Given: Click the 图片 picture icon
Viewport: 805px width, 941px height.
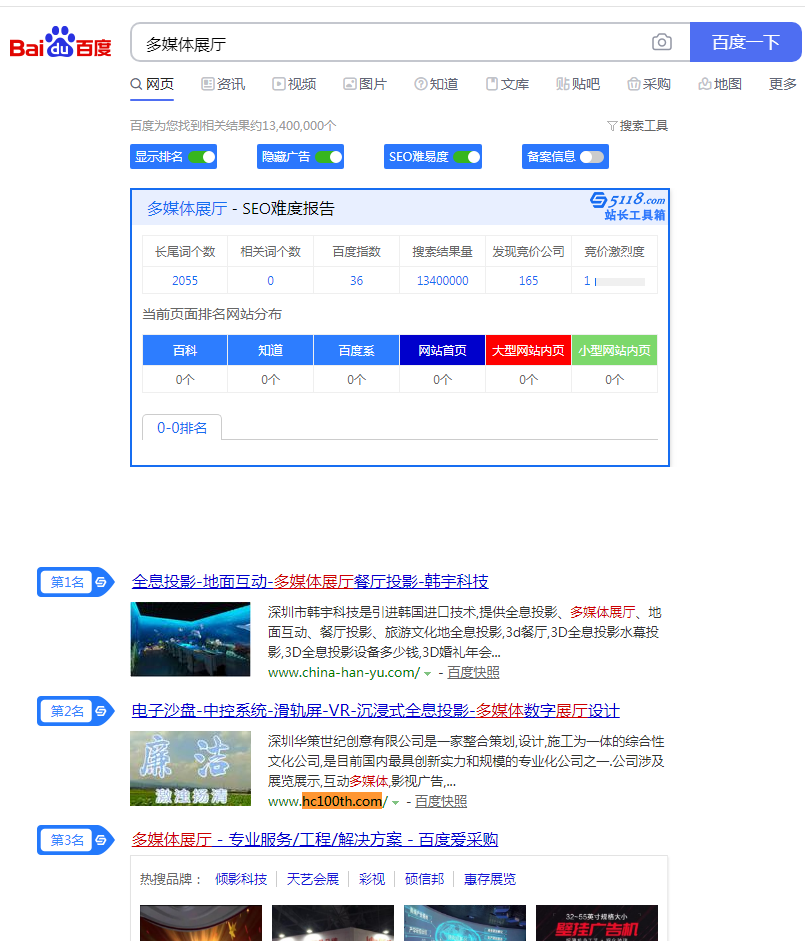Looking at the screenshot, I should (x=349, y=84).
